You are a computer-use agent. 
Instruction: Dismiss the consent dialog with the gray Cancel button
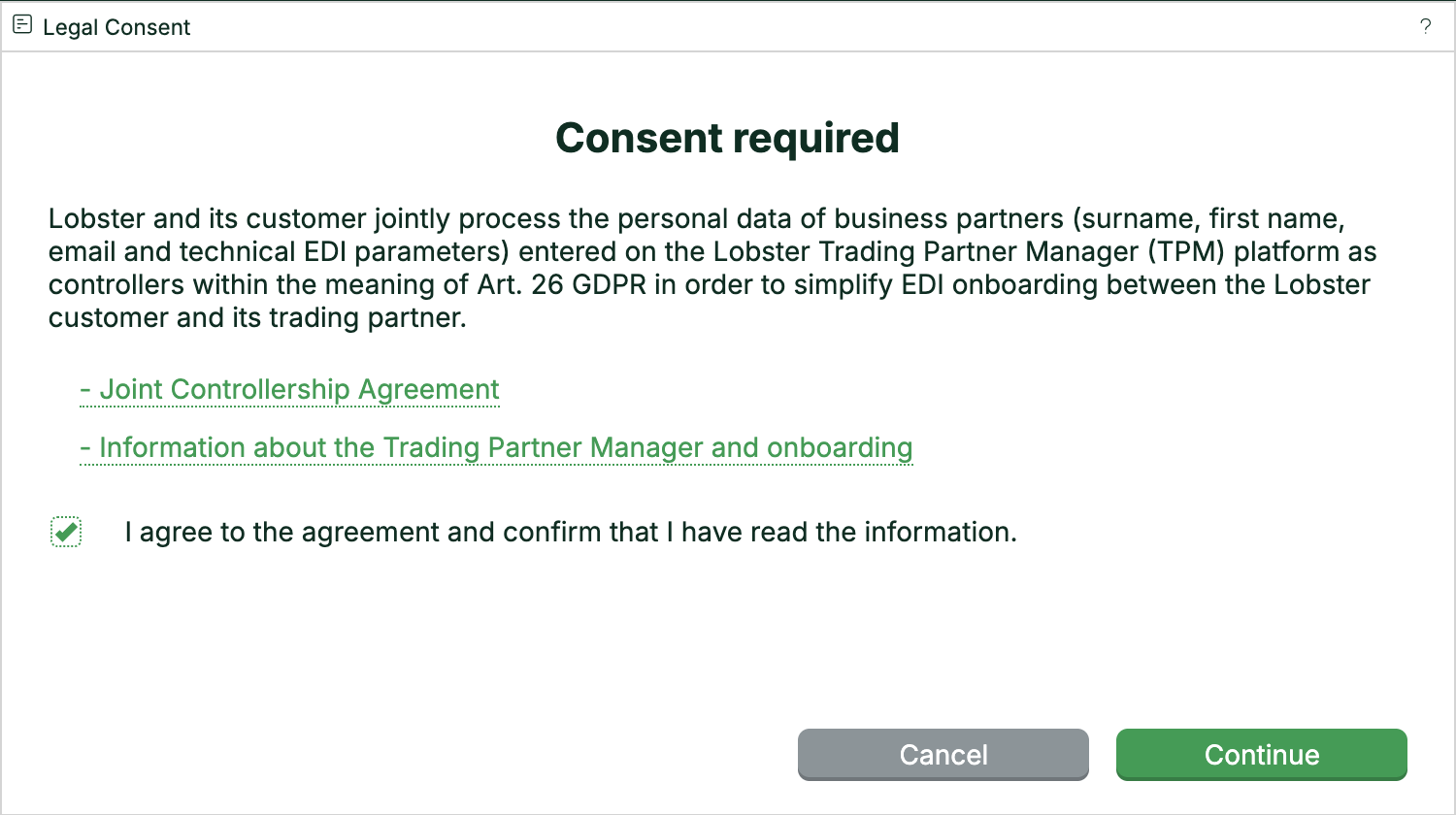pyautogui.click(x=943, y=755)
